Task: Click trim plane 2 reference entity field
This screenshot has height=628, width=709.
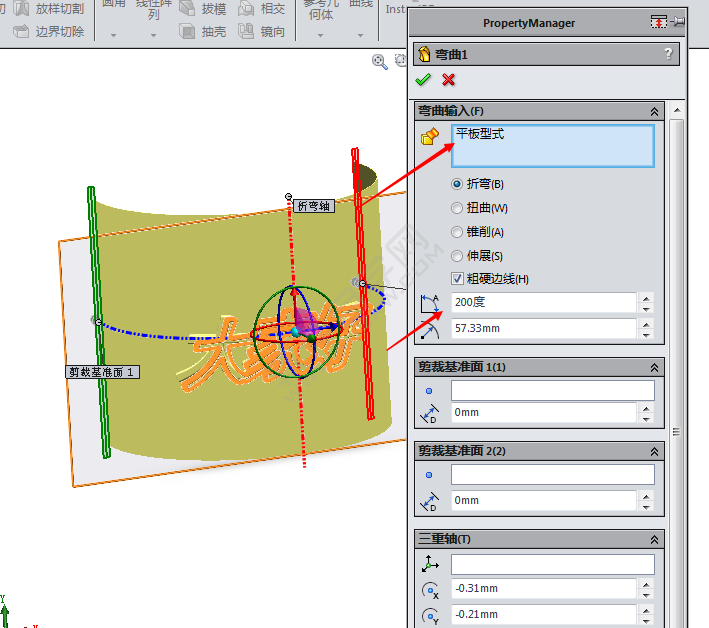Action: (553, 475)
